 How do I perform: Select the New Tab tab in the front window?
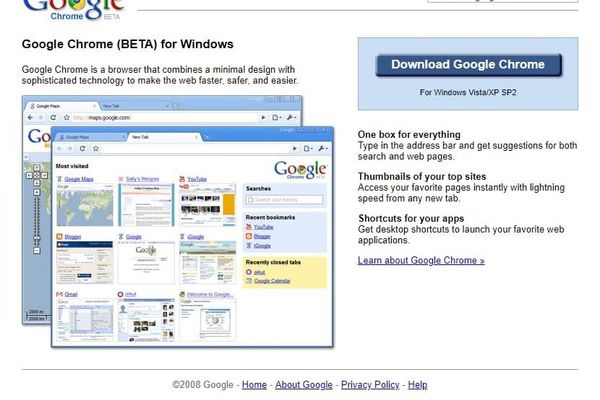[164, 137]
